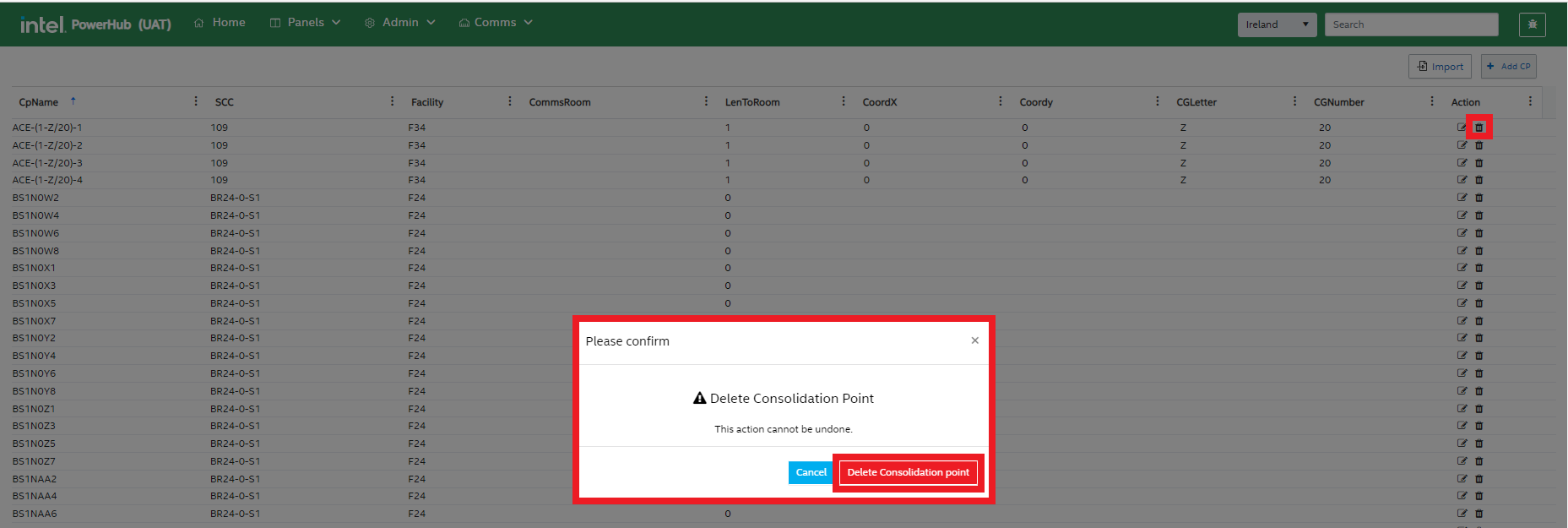Click into the Search field
This screenshot has width=1568, height=528.
coord(1410,24)
